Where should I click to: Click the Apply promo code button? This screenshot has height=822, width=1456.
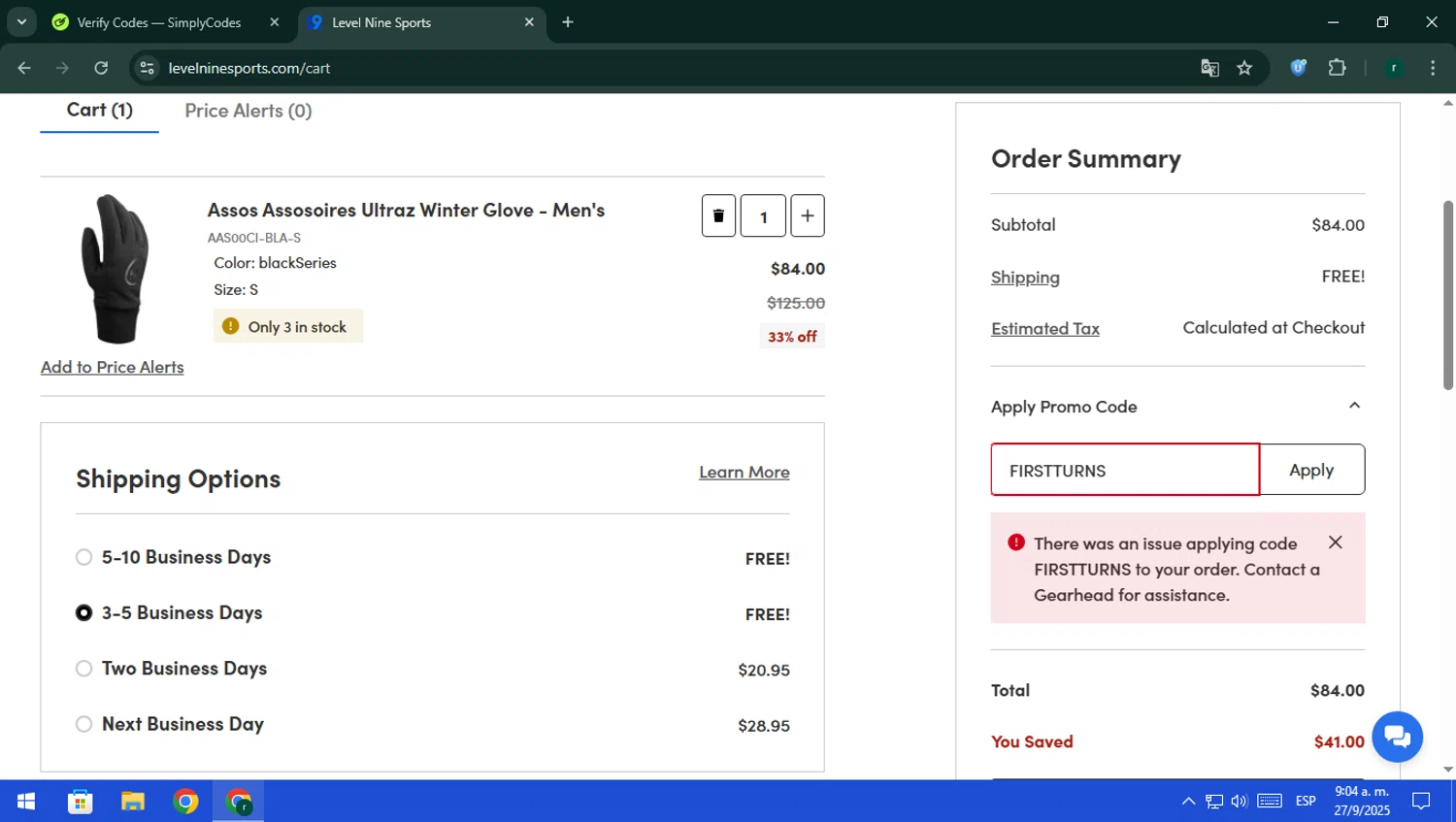(x=1311, y=470)
